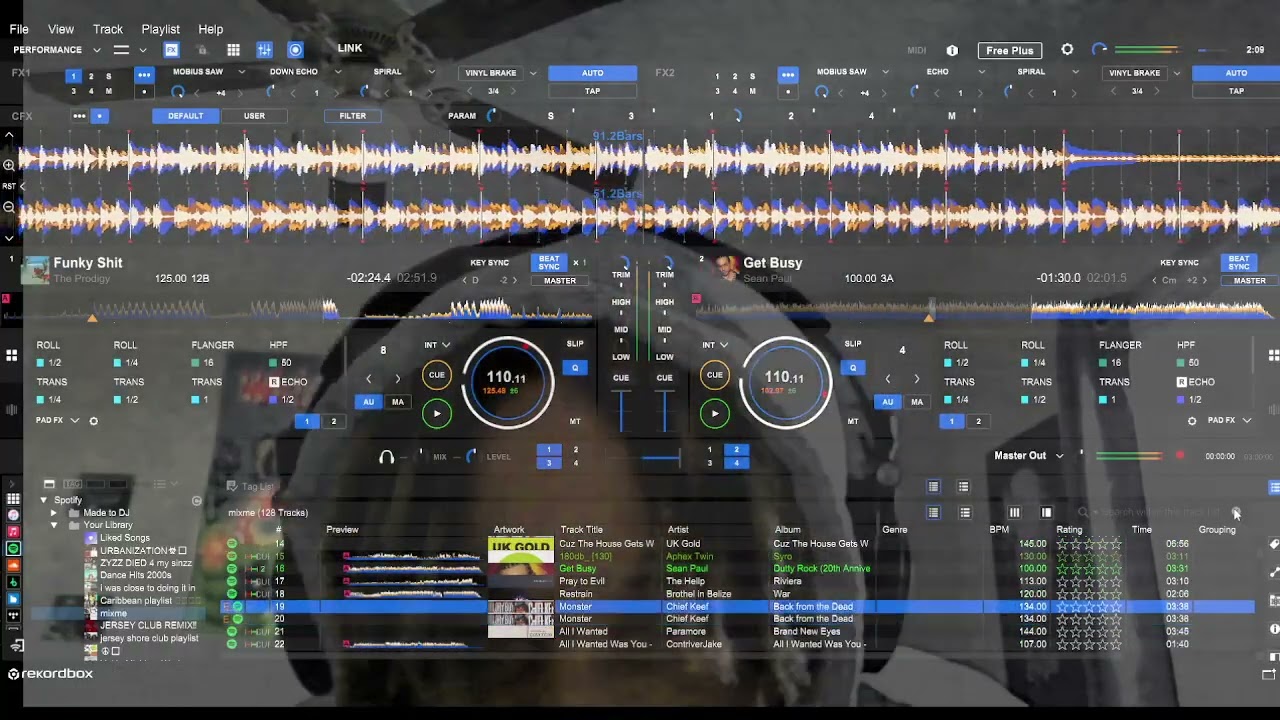Select the CFX DEFAULT tab
Viewport: 1280px width, 720px height.
185,116
